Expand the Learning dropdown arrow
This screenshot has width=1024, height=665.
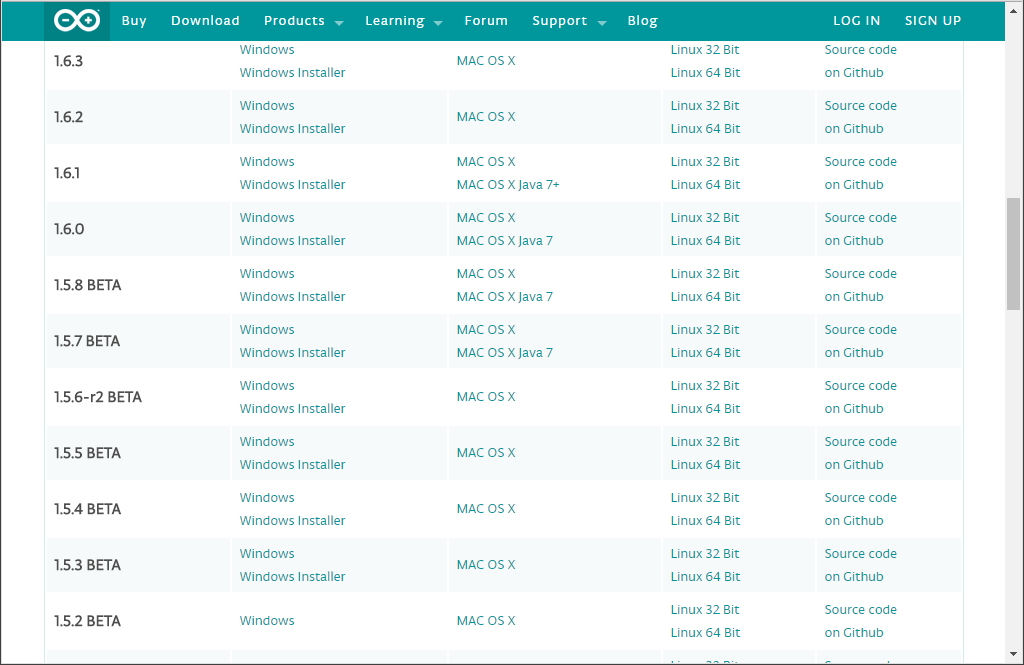[x=438, y=23]
